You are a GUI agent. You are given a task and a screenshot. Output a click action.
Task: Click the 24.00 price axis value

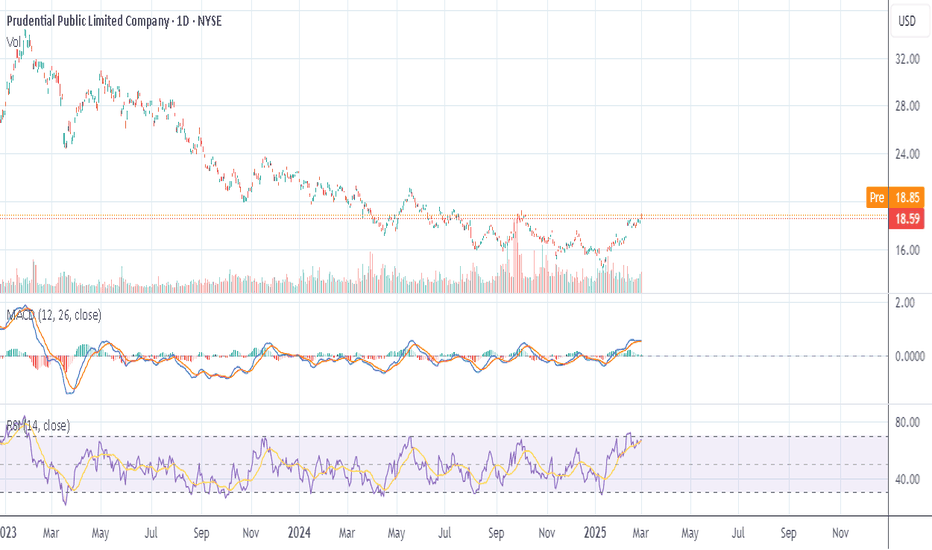coord(907,154)
